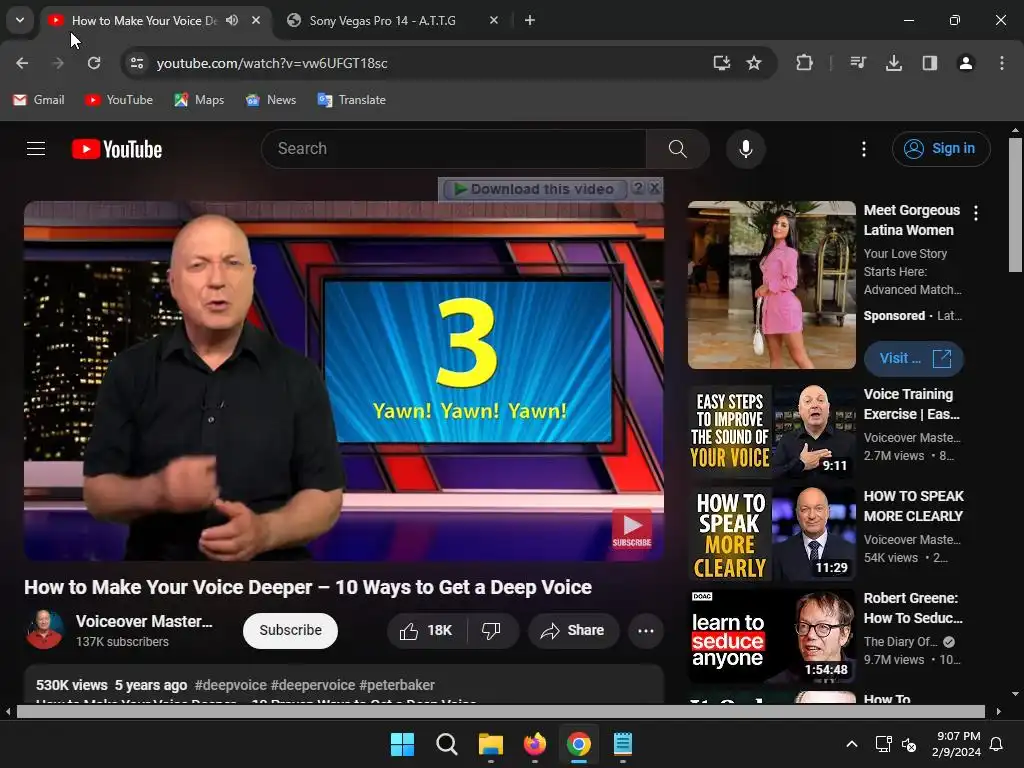Open Maps bookmark

pyautogui.click(x=200, y=100)
